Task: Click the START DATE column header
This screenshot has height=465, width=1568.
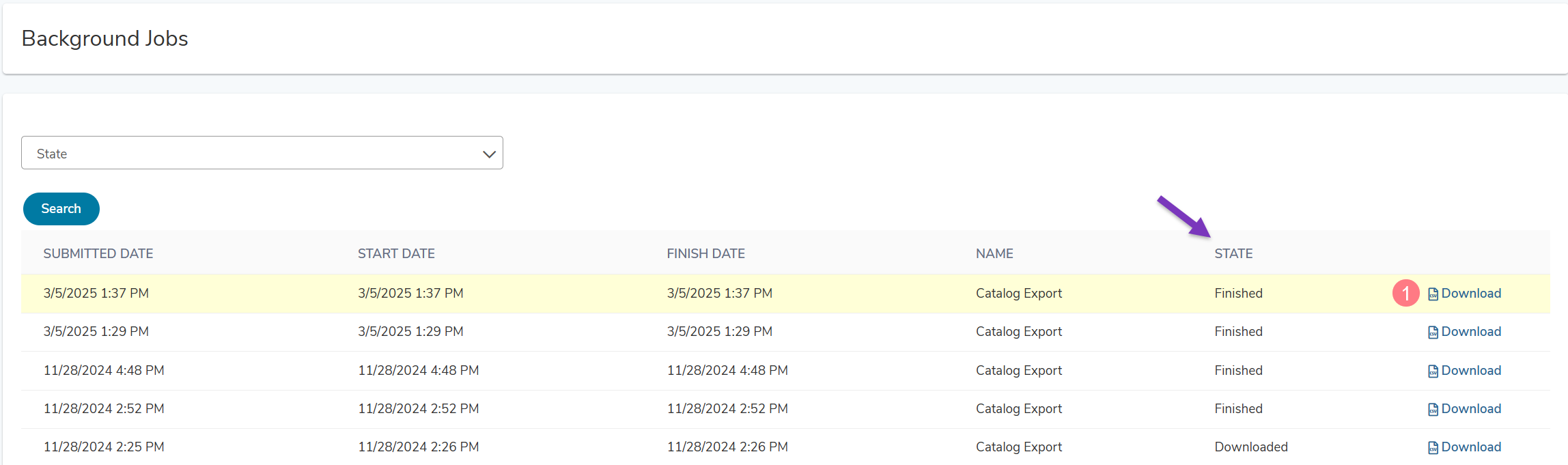Action: click(x=396, y=253)
